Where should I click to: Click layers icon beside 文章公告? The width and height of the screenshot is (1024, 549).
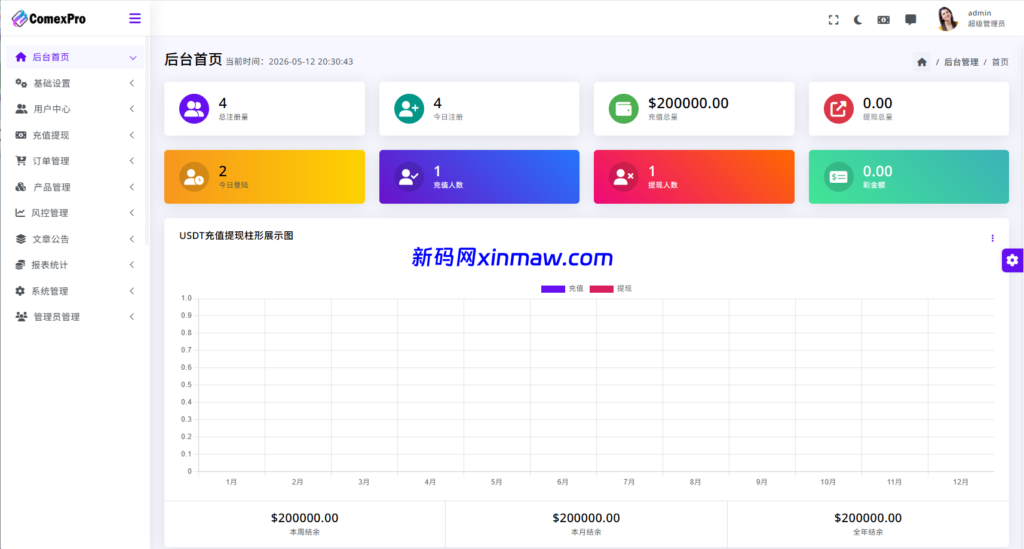click(21, 239)
